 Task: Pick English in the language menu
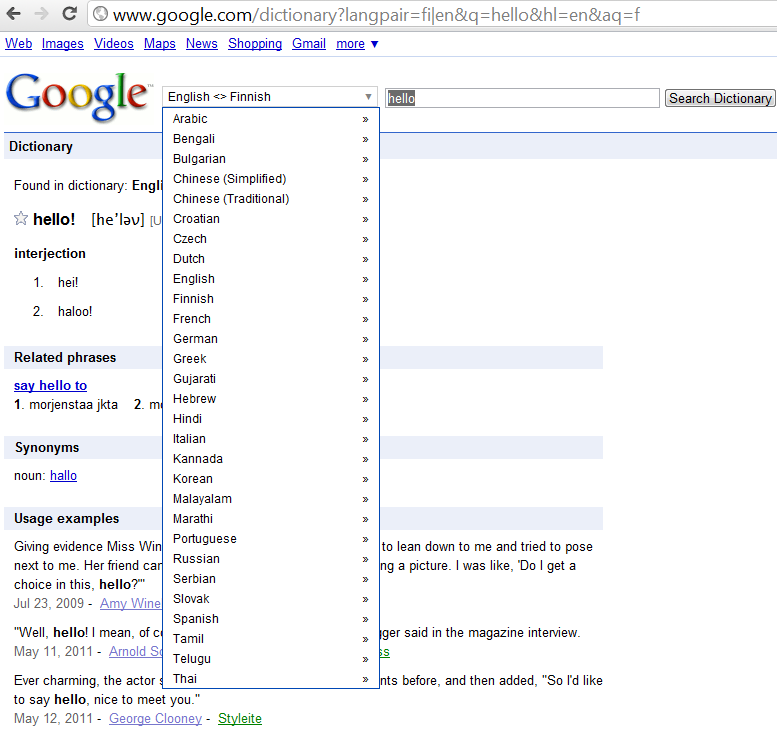coord(271,279)
